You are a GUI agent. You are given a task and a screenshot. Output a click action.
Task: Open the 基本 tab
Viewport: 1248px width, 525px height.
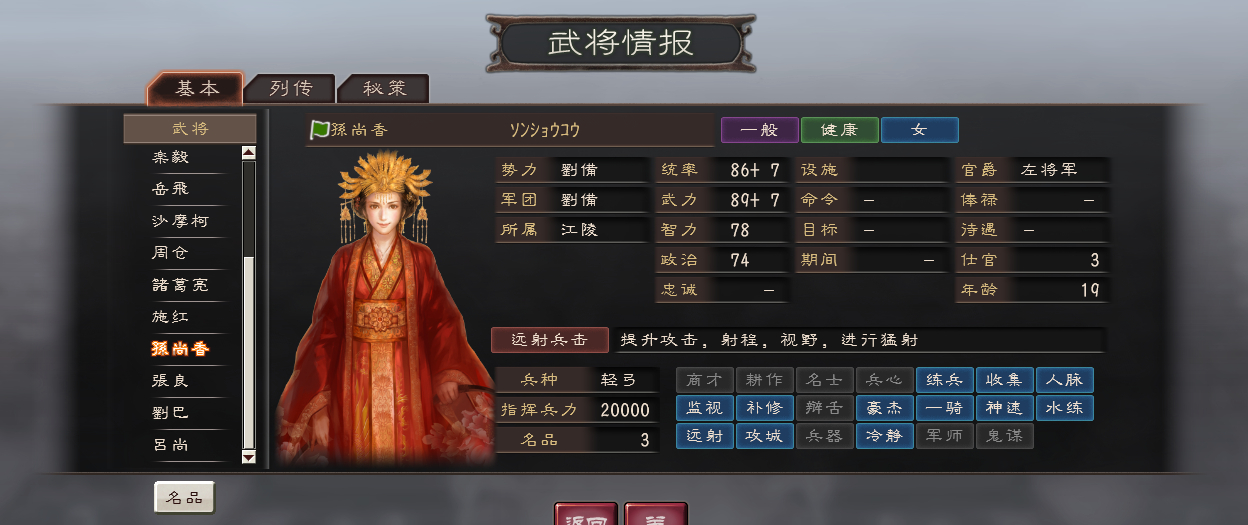[x=196, y=88]
